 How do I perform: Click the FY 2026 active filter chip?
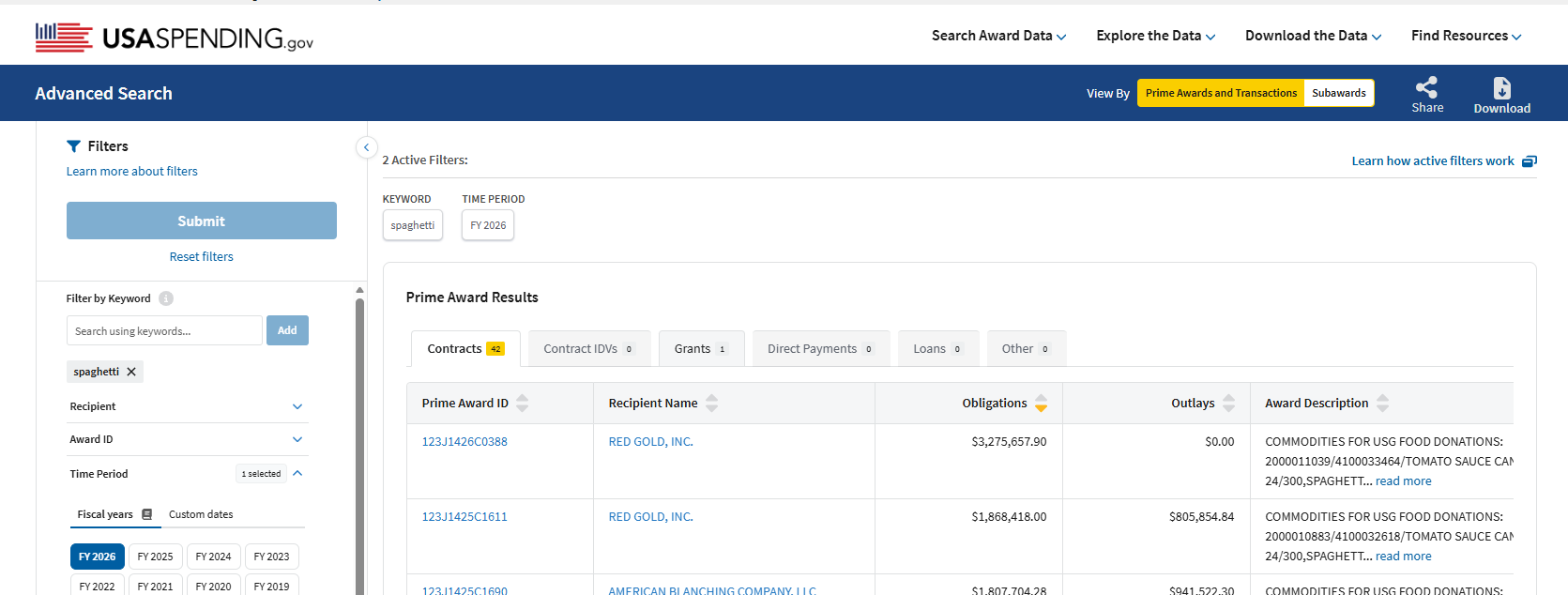pos(488,225)
